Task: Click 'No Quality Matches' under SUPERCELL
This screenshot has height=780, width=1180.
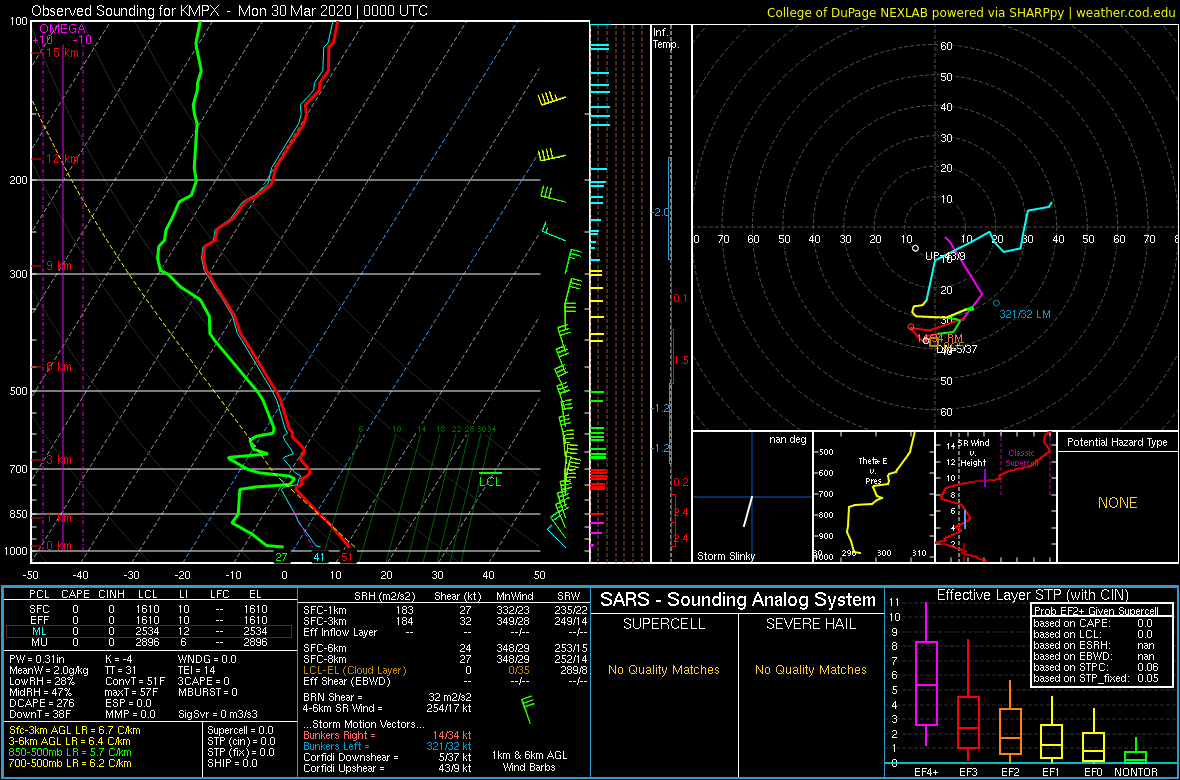Action: coord(664,669)
